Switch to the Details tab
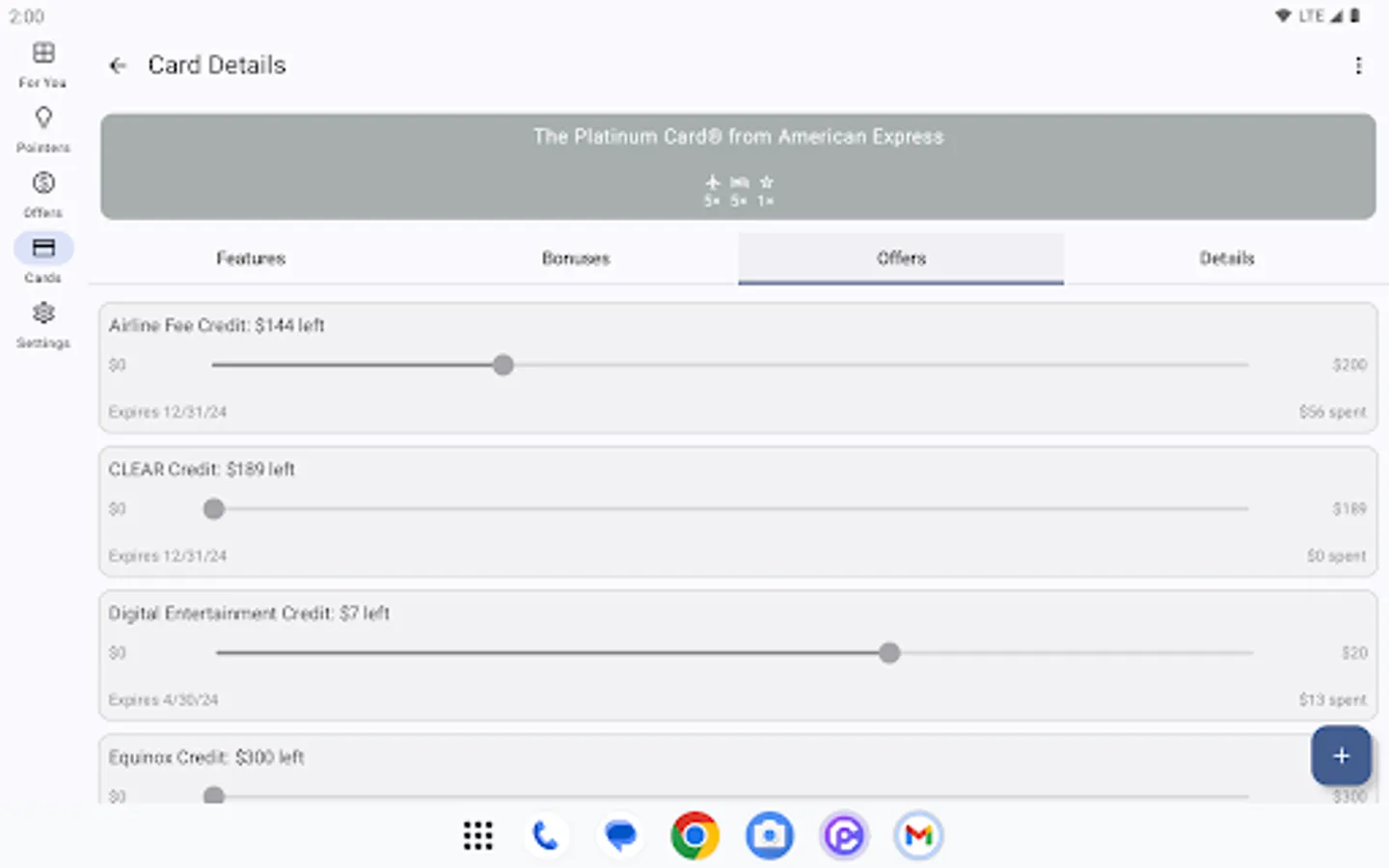This screenshot has width=1389, height=868. point(1227,258)
